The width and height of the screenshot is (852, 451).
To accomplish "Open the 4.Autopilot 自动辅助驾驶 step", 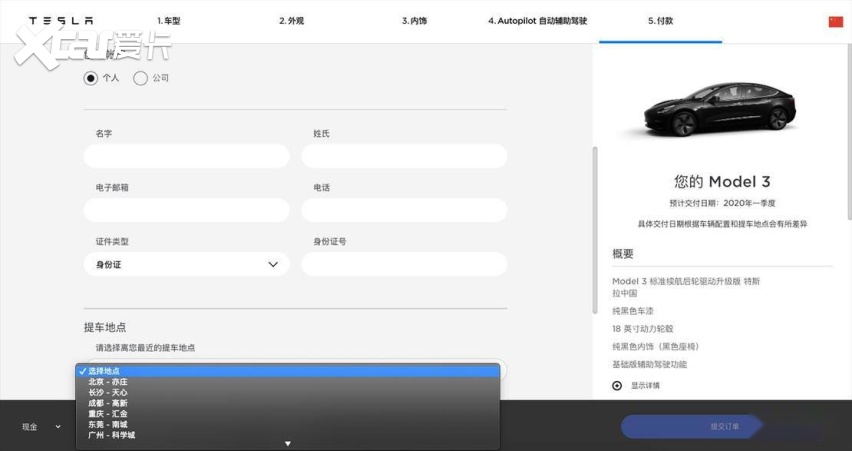I will [x=538, y=20].
